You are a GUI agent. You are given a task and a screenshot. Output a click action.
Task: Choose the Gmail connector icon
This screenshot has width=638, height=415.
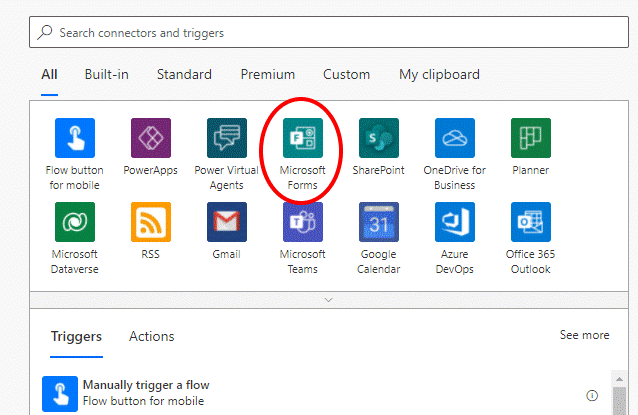pyautogui.click(x=227, y=222)
